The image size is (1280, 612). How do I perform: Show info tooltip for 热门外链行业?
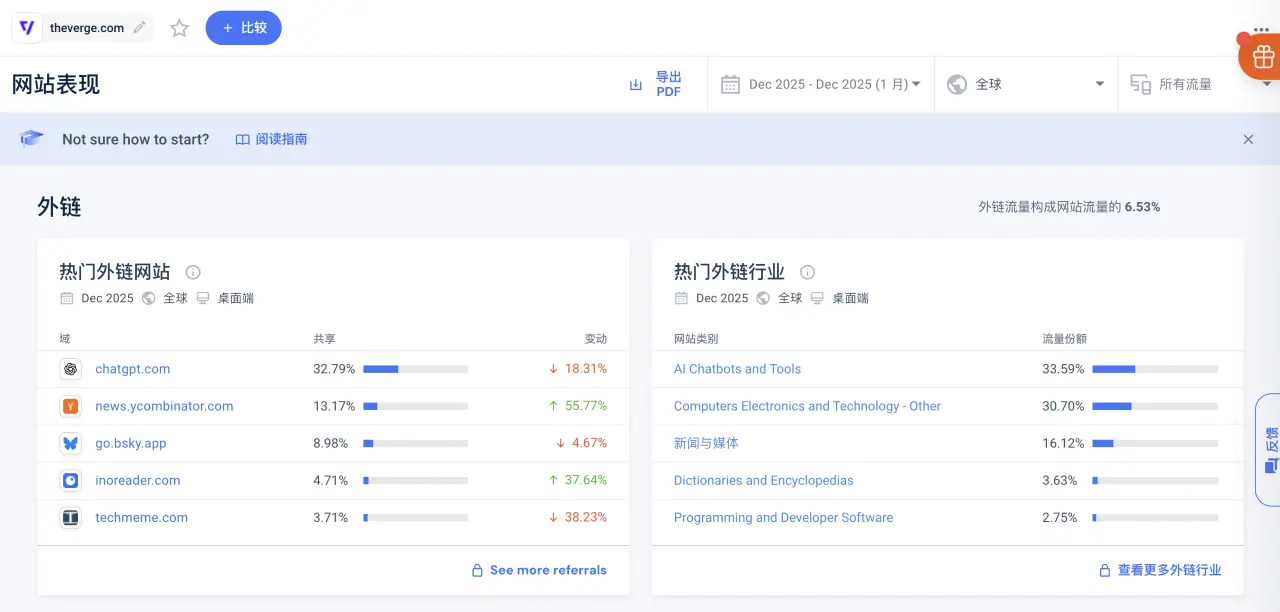pyautogui.click(x=808, y=272)
